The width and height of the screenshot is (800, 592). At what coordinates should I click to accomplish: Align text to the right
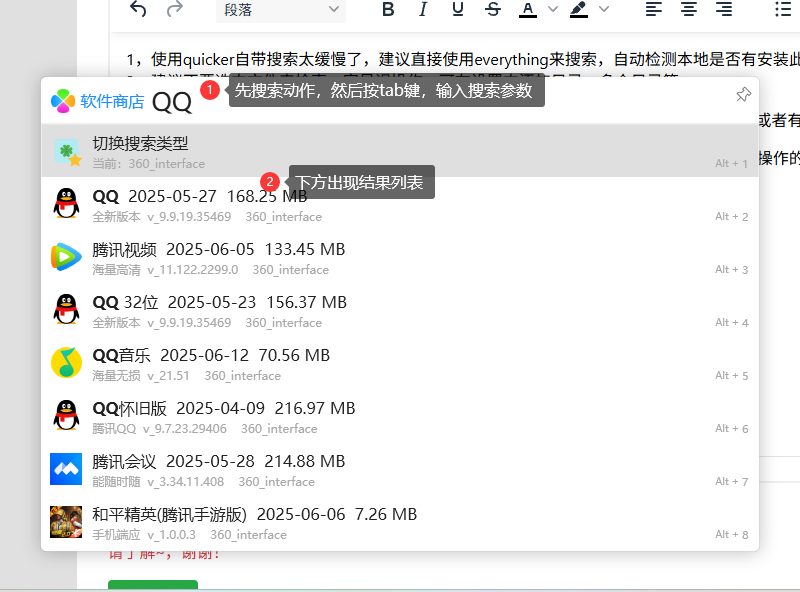click(x=724, y=9)
